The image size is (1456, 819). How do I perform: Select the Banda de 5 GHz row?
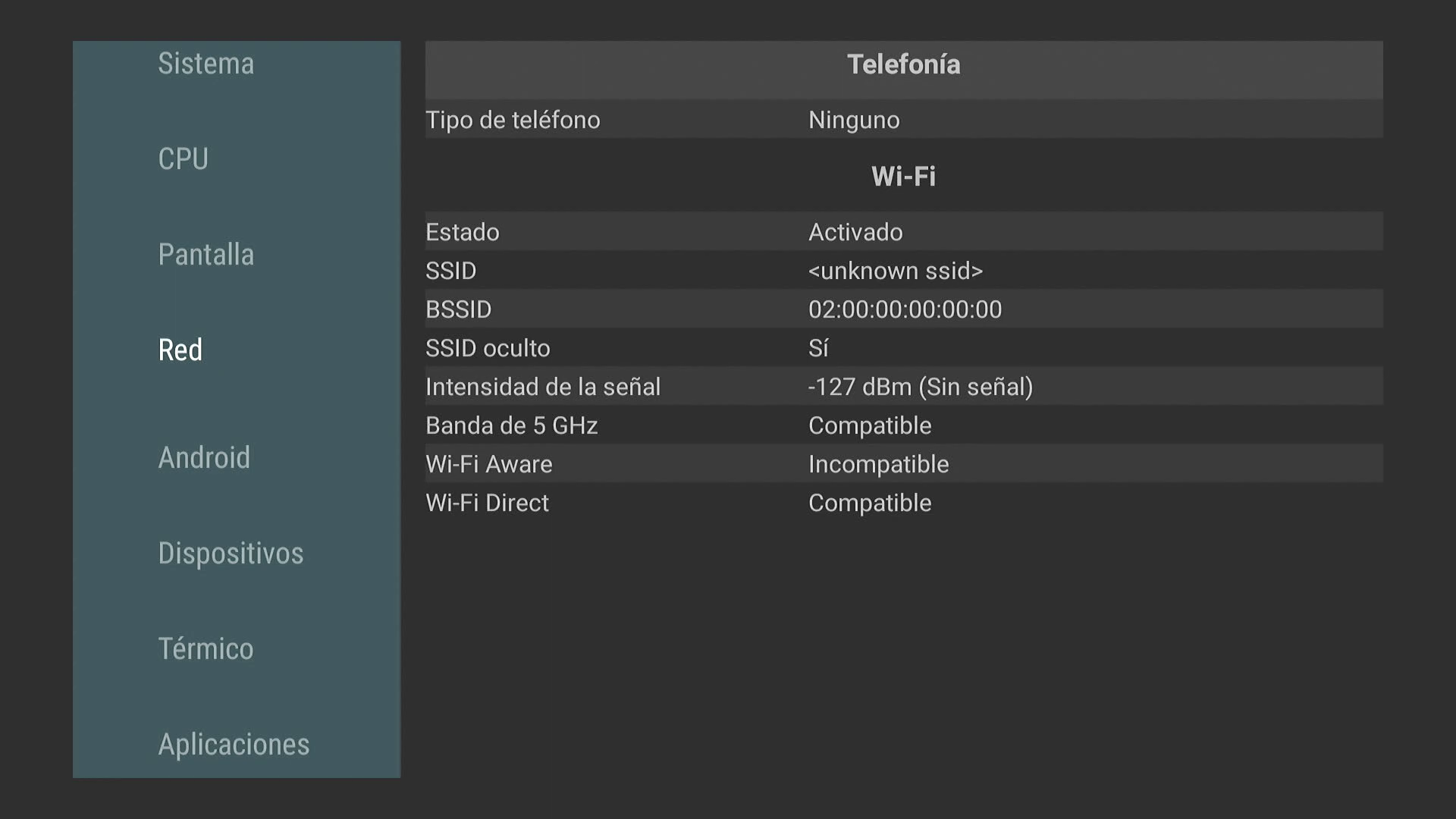click(903, 425)
